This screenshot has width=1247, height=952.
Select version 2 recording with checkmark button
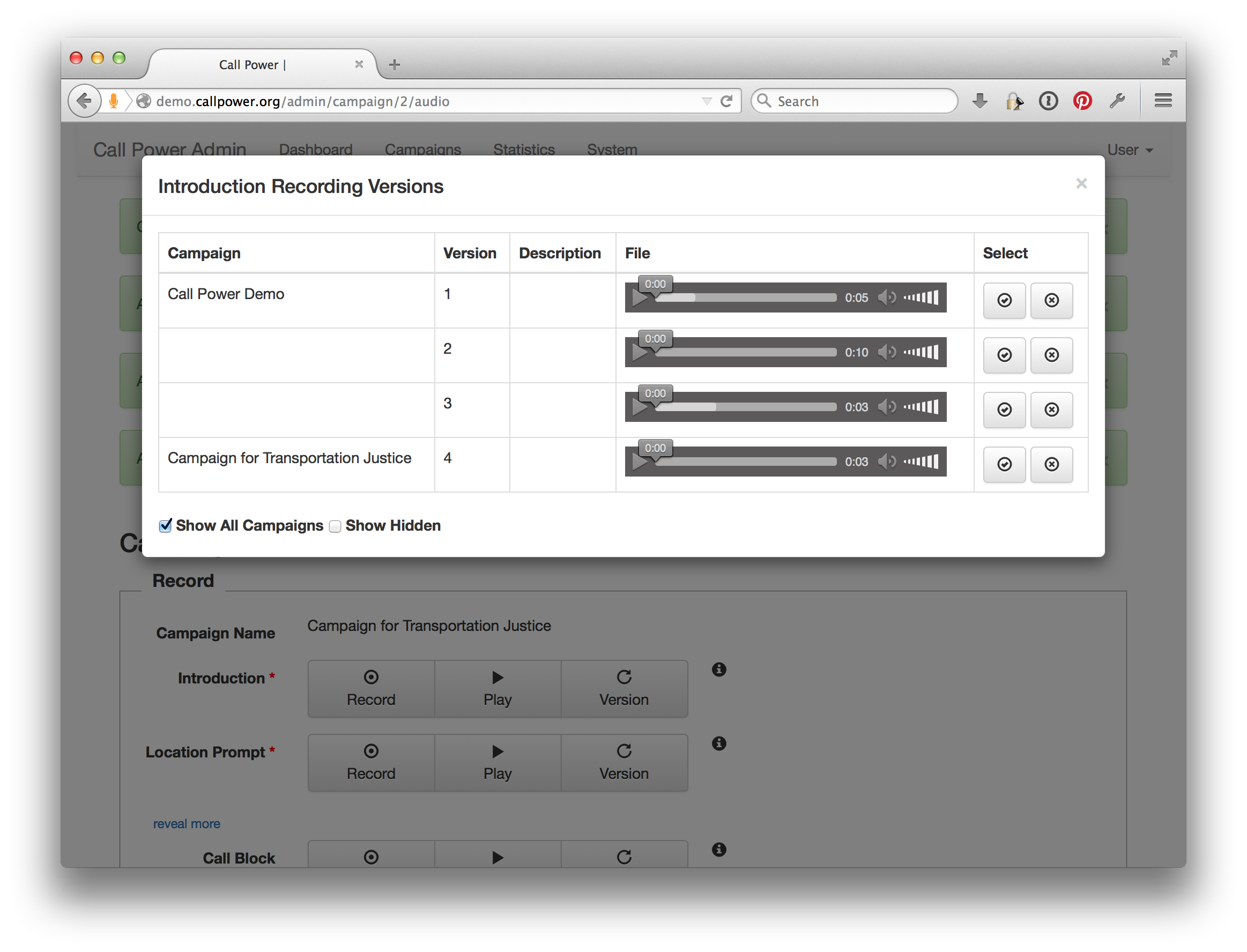[x=1004, y=355]
